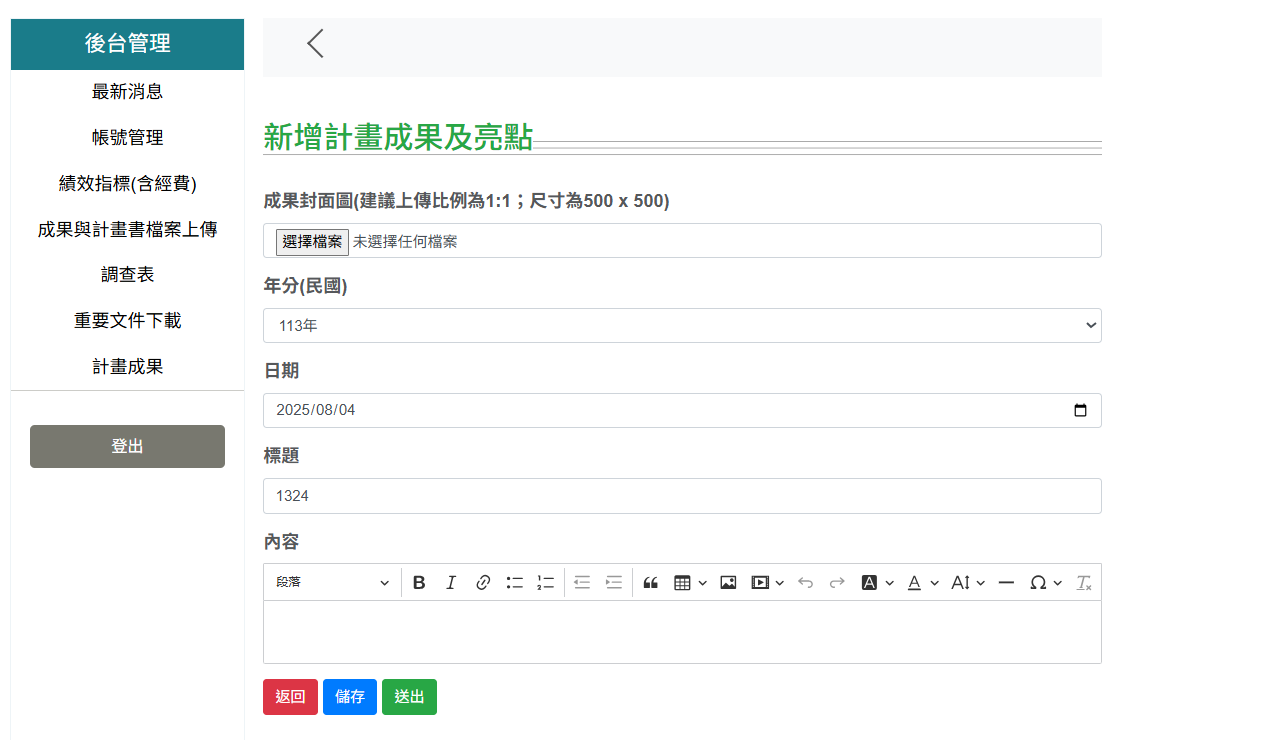1285x740 pixels.
Task: Click the 標題 title input field
Action: 682,496
